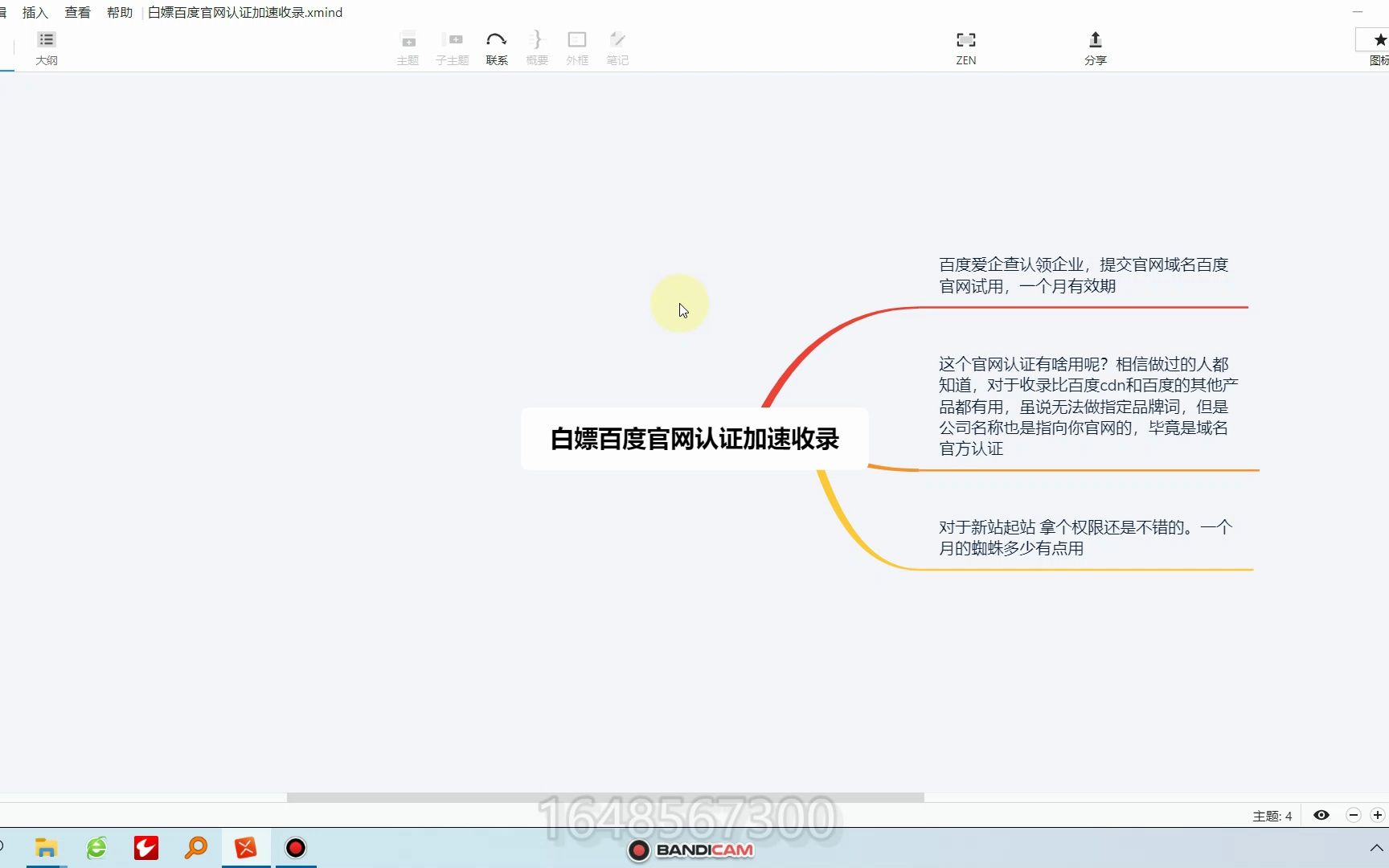Open the red bird app in taskbar
The height and width of the screenshot is (868, 1389).
coord(146,848)
